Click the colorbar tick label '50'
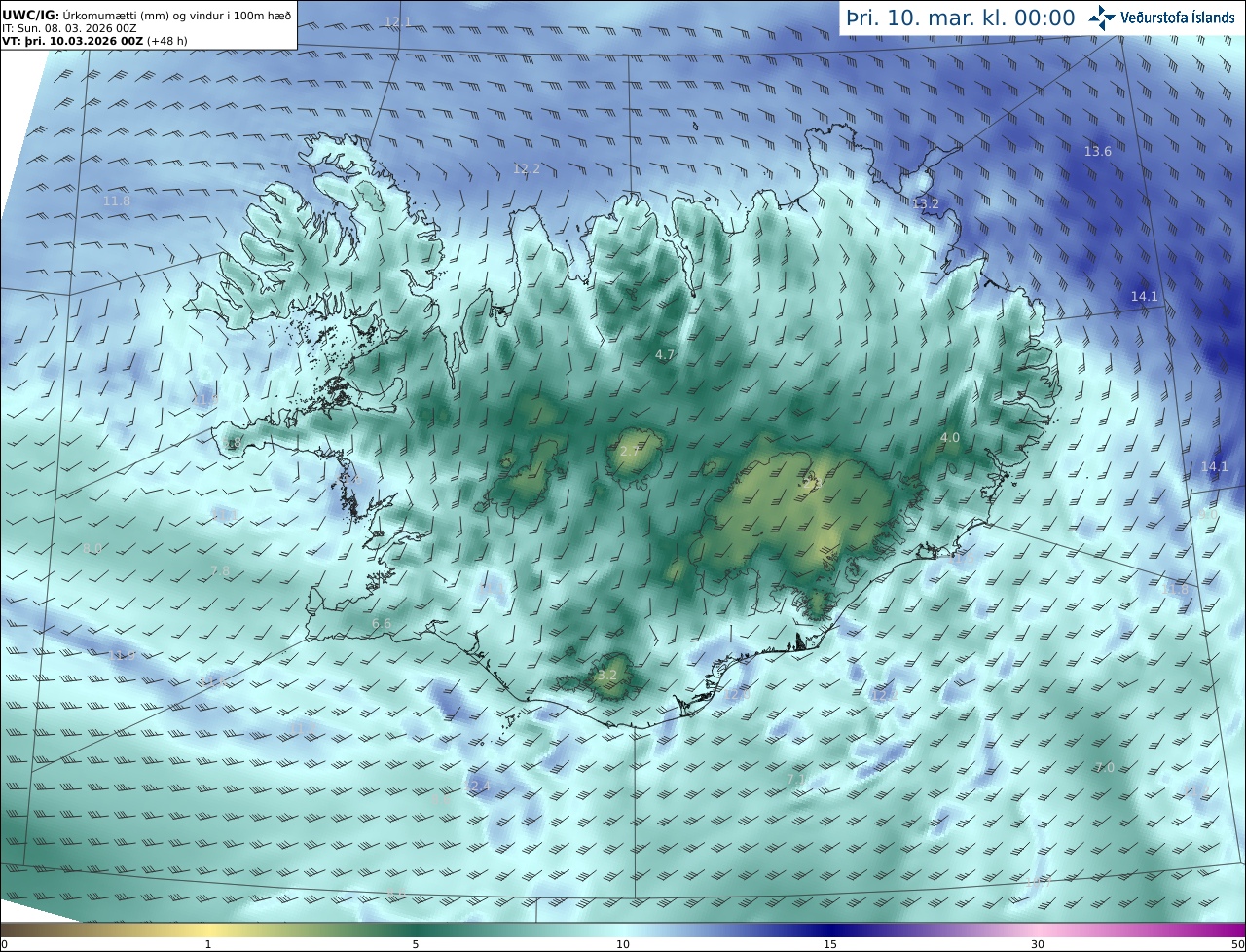 tap(1237, 944)
